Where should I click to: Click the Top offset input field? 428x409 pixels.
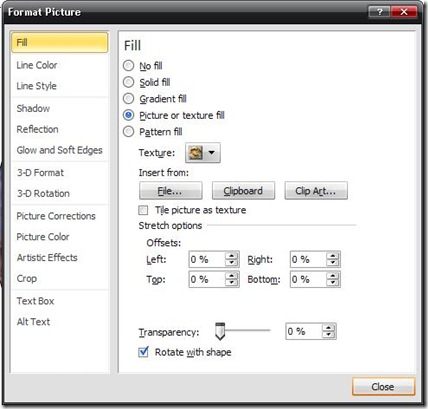207,279
